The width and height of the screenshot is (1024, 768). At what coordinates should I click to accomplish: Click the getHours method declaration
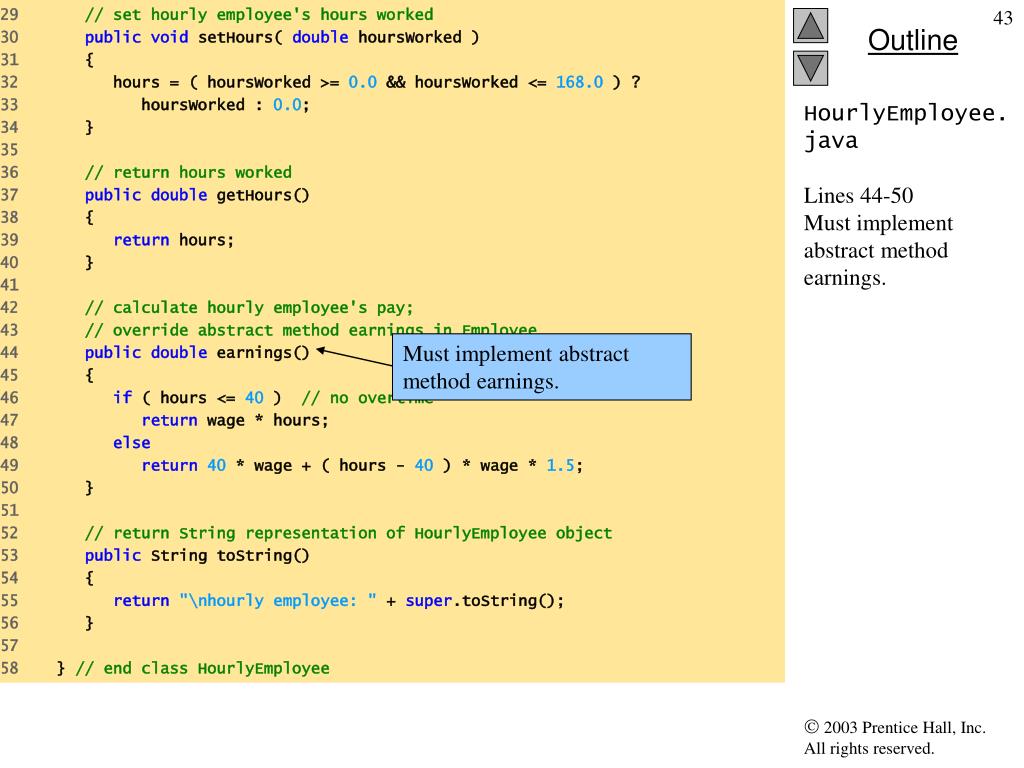point(197,195)
